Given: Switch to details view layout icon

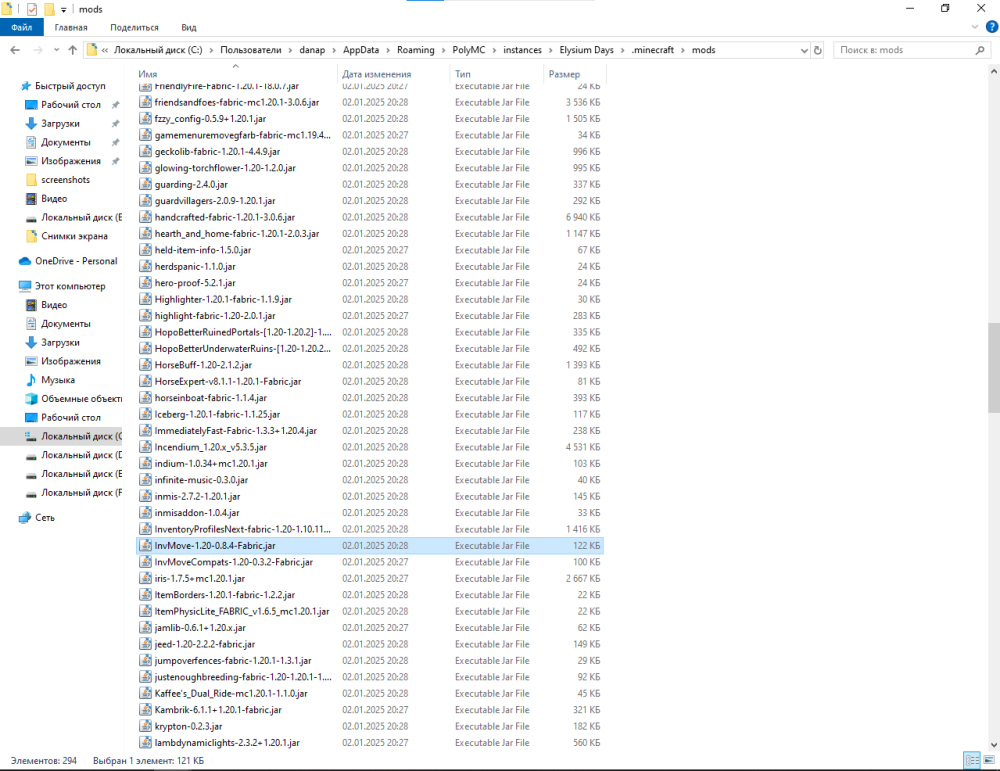Looking at the screenshot, I should pyautogui.click(x=972, y=760).
